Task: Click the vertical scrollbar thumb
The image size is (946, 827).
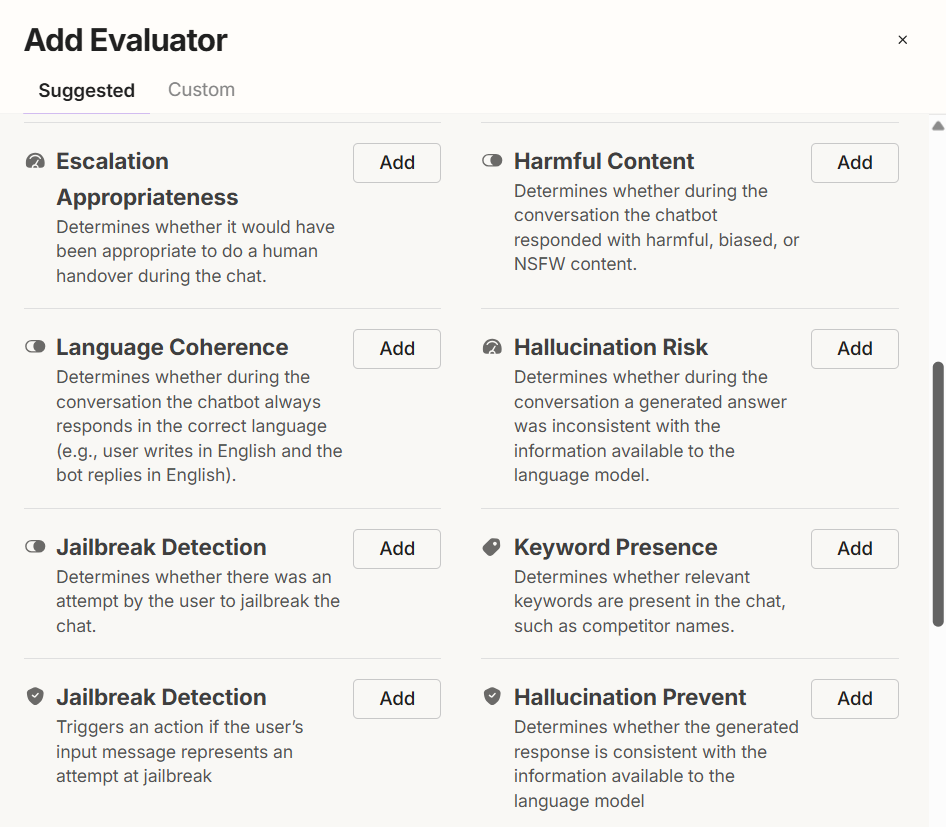Action: (937, 494)
